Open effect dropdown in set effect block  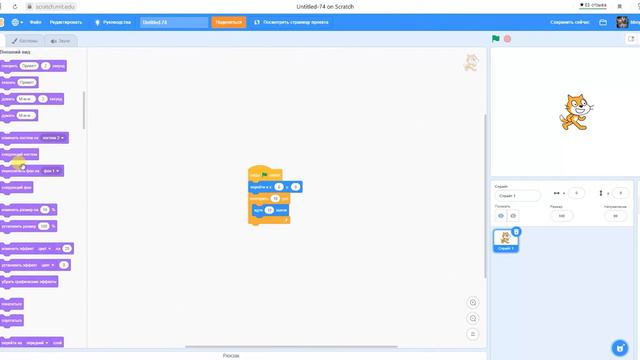47,265
